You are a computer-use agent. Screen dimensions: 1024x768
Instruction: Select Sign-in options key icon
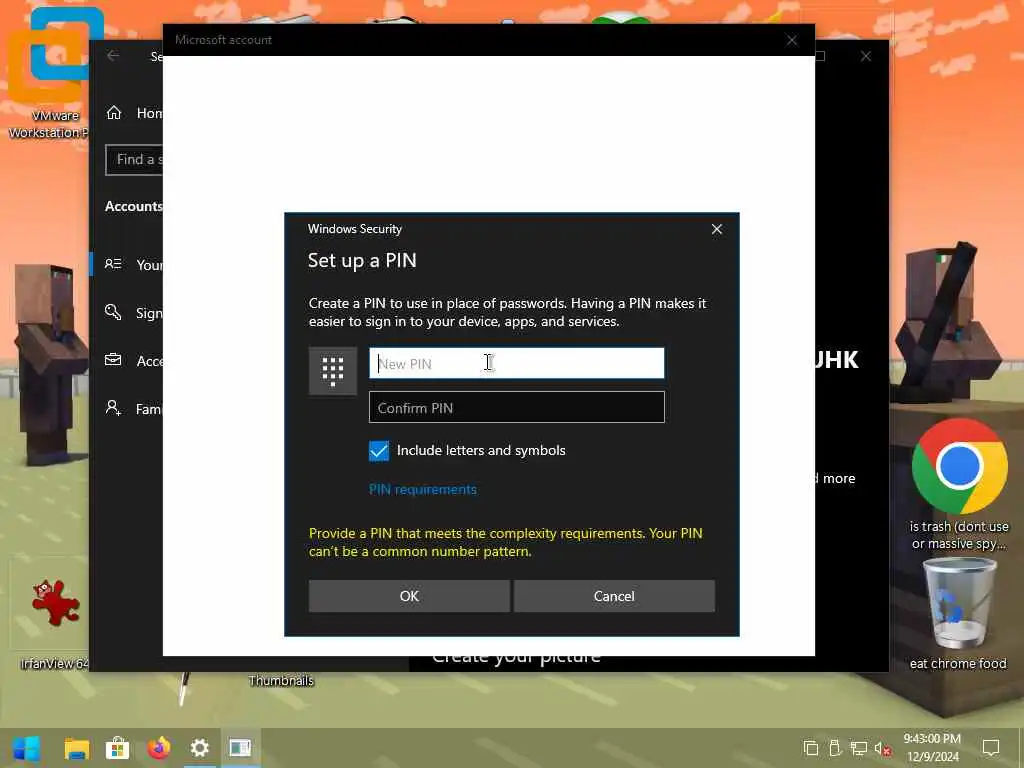[114, 312]
